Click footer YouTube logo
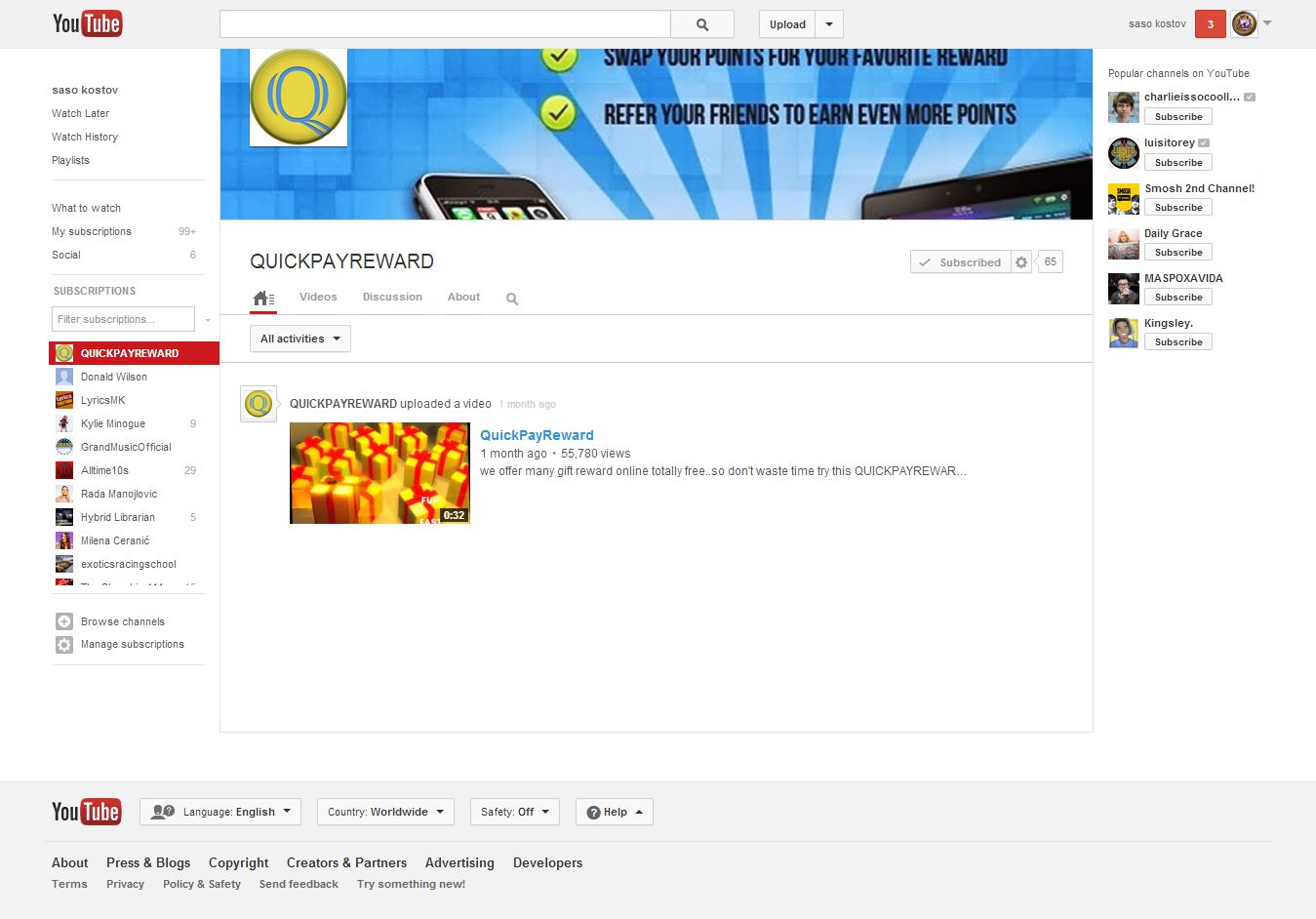 click(87, 812)
